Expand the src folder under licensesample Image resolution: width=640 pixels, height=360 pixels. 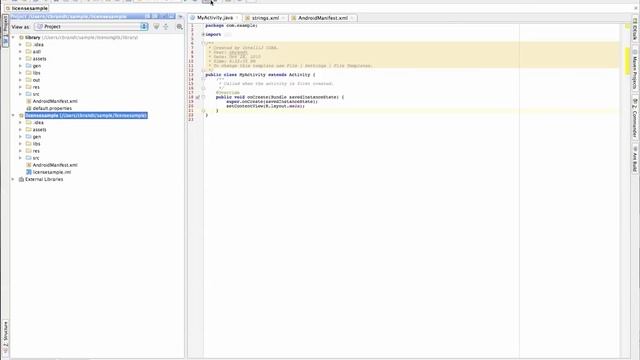point(20,158)
